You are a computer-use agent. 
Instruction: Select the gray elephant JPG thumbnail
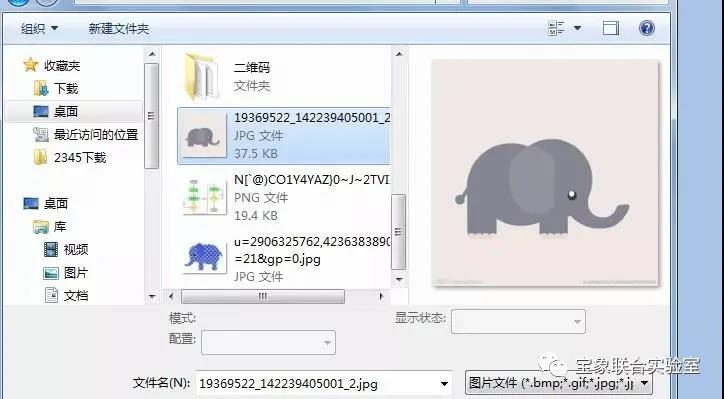202,136
